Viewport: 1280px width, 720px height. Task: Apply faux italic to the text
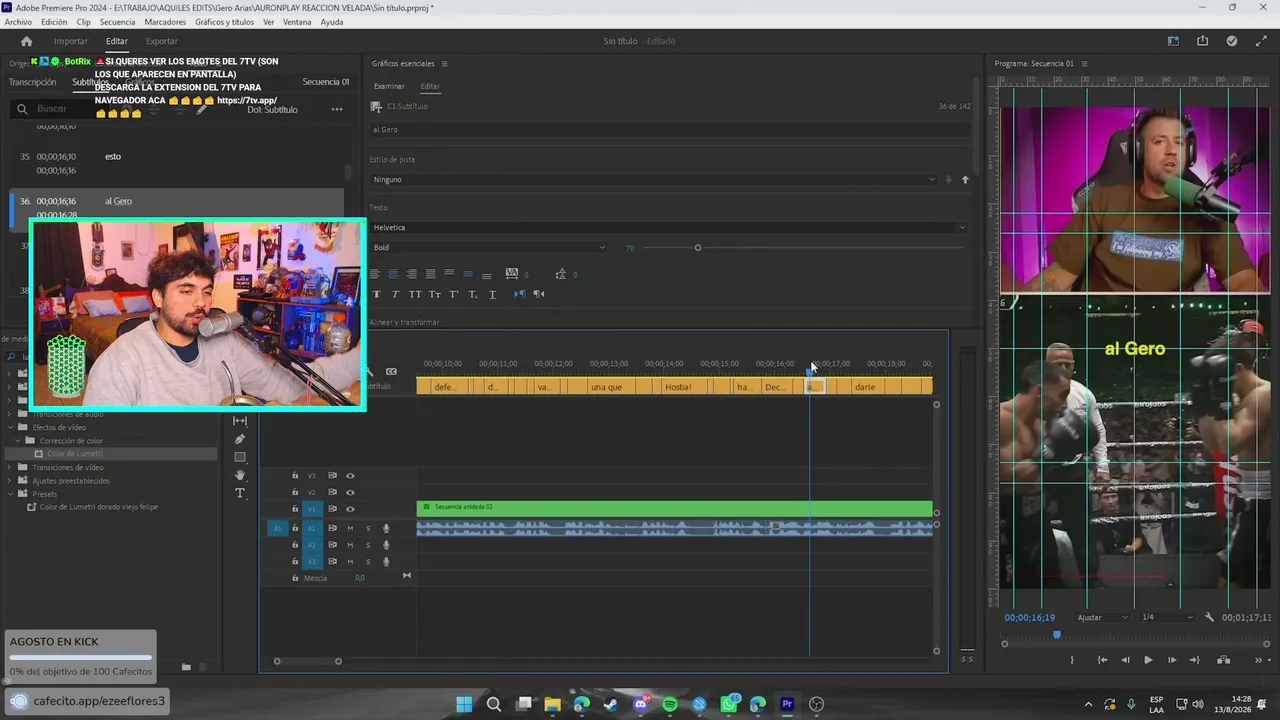pos(395,294)
